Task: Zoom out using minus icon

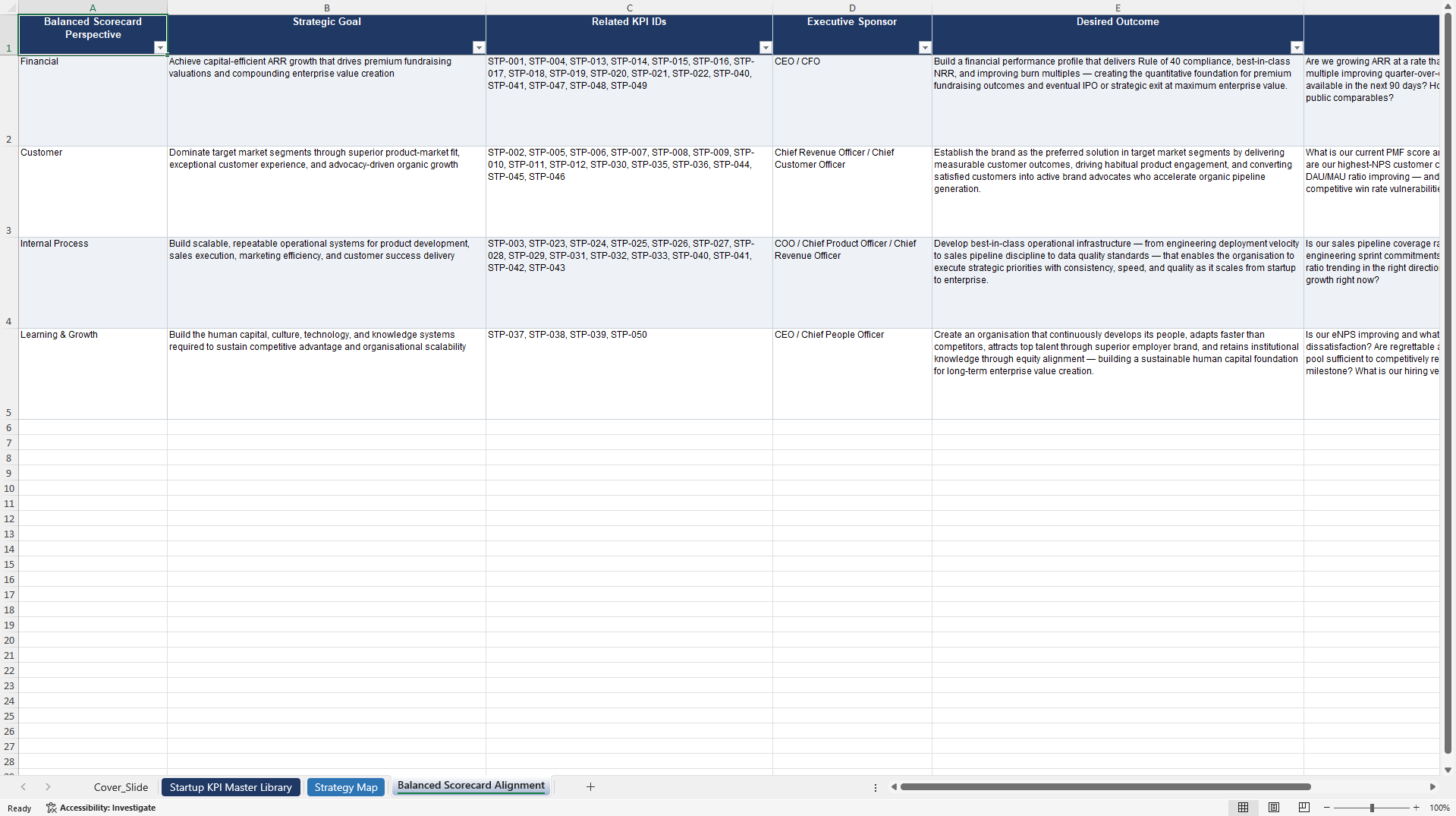Action: (1327, 808)
